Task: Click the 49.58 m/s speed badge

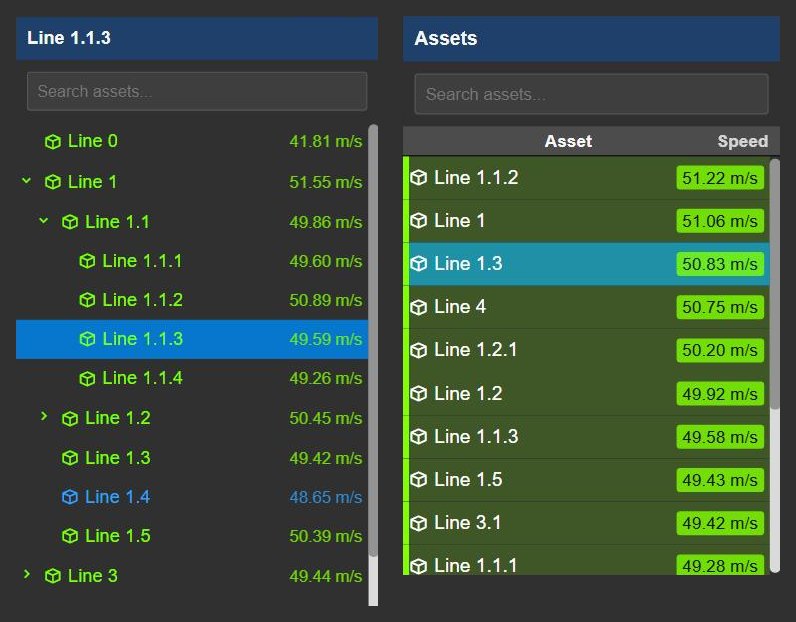Action: point(720,437)
